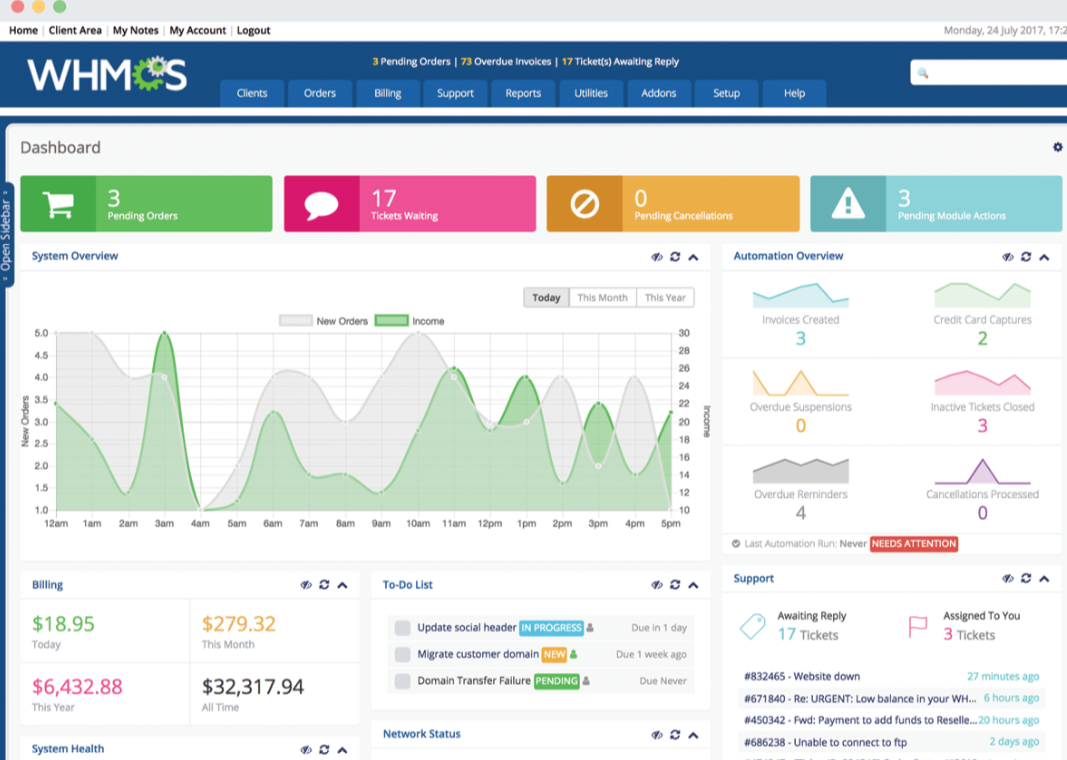
Task: Open the Pending Cancellations summary tile
Action: pyautogui.click(x=673, y=204)
